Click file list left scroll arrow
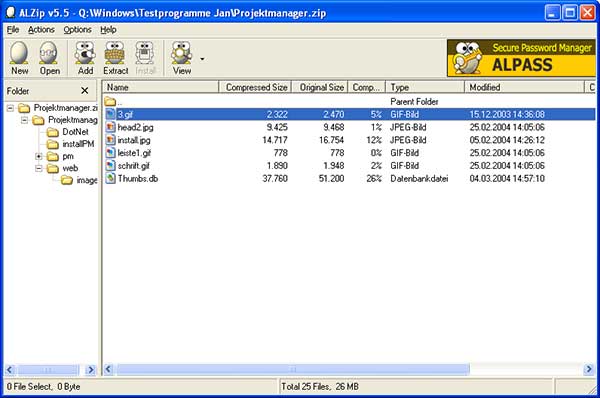The height and width of the screenshot is (398, 600). [x=108, y=369]
